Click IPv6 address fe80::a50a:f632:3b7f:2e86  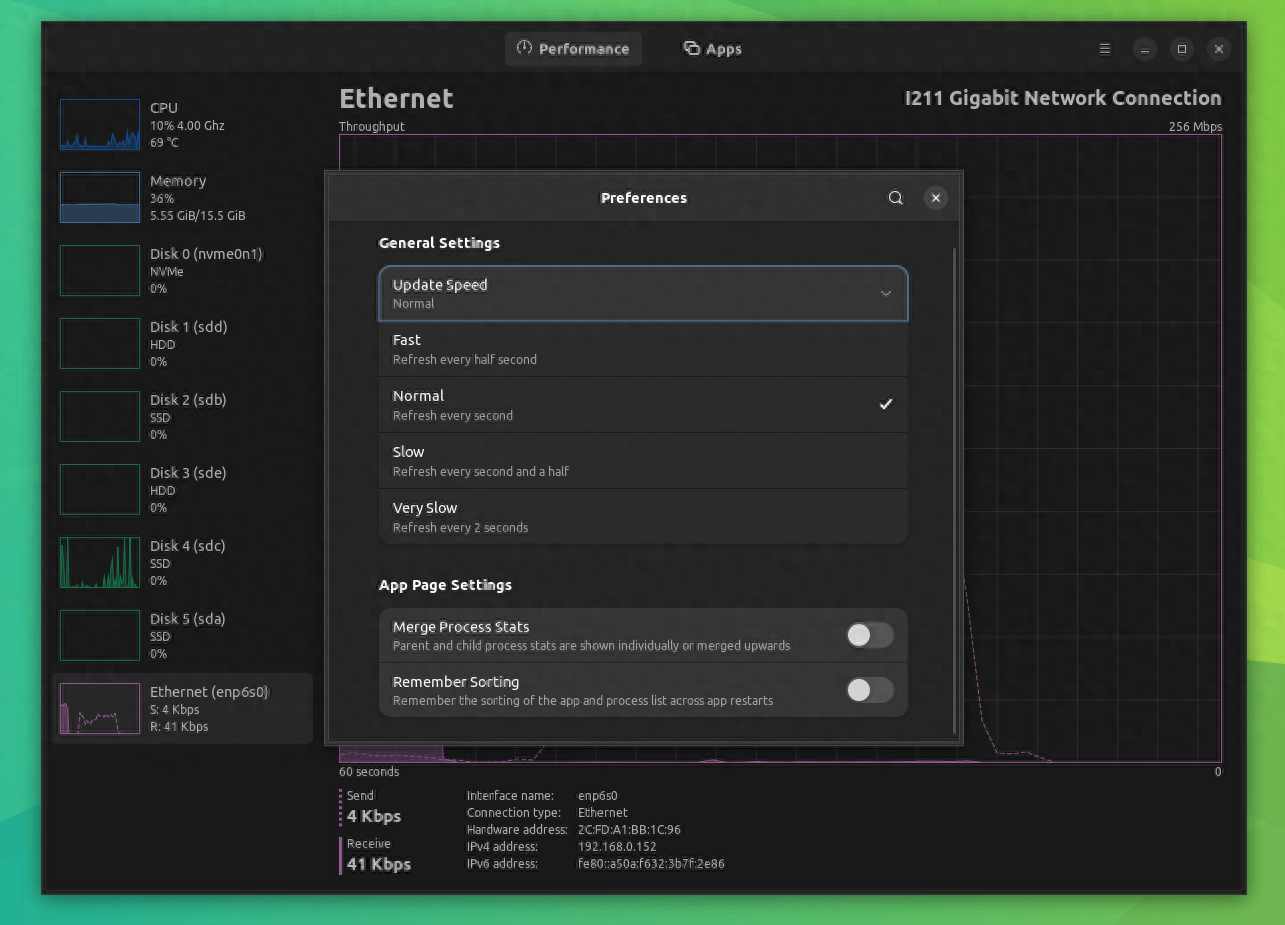(651, 864)
